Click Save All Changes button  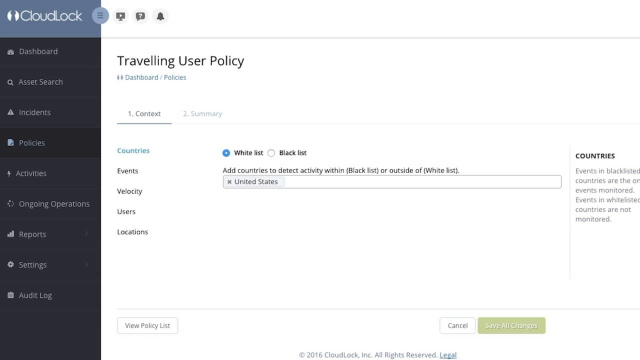(x=511, y=325)
